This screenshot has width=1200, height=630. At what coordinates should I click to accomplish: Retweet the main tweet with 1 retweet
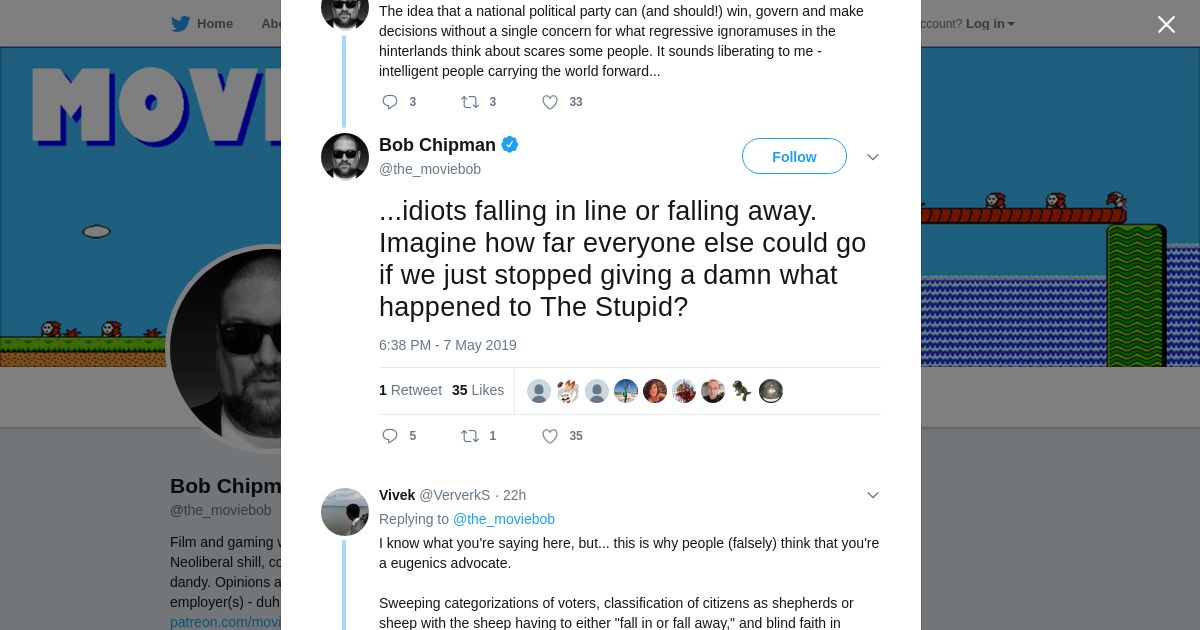(x=470, y=436)
